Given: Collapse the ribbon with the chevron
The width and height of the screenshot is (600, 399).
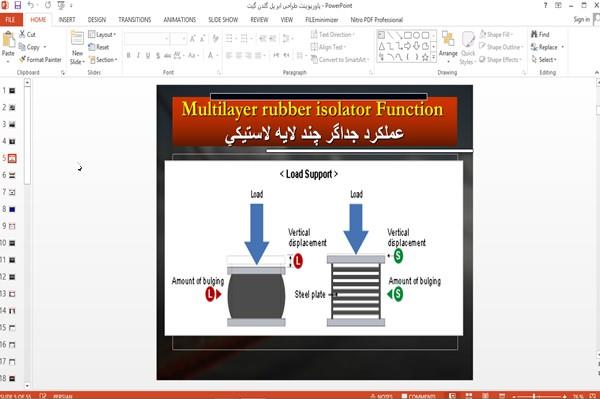Looking at the screenshot, I should (x=597, y=72).
